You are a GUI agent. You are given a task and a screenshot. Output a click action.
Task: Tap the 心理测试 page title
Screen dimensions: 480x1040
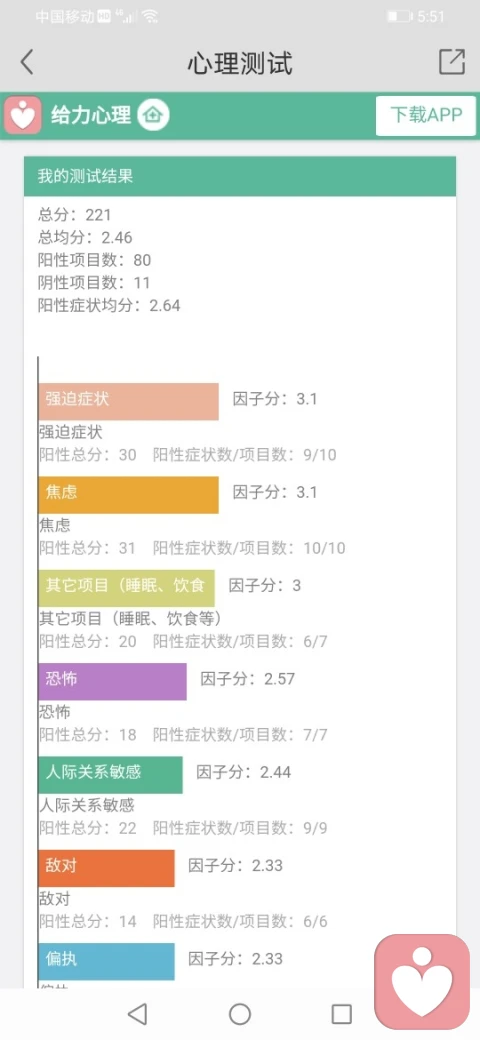(x=240, y=63)
